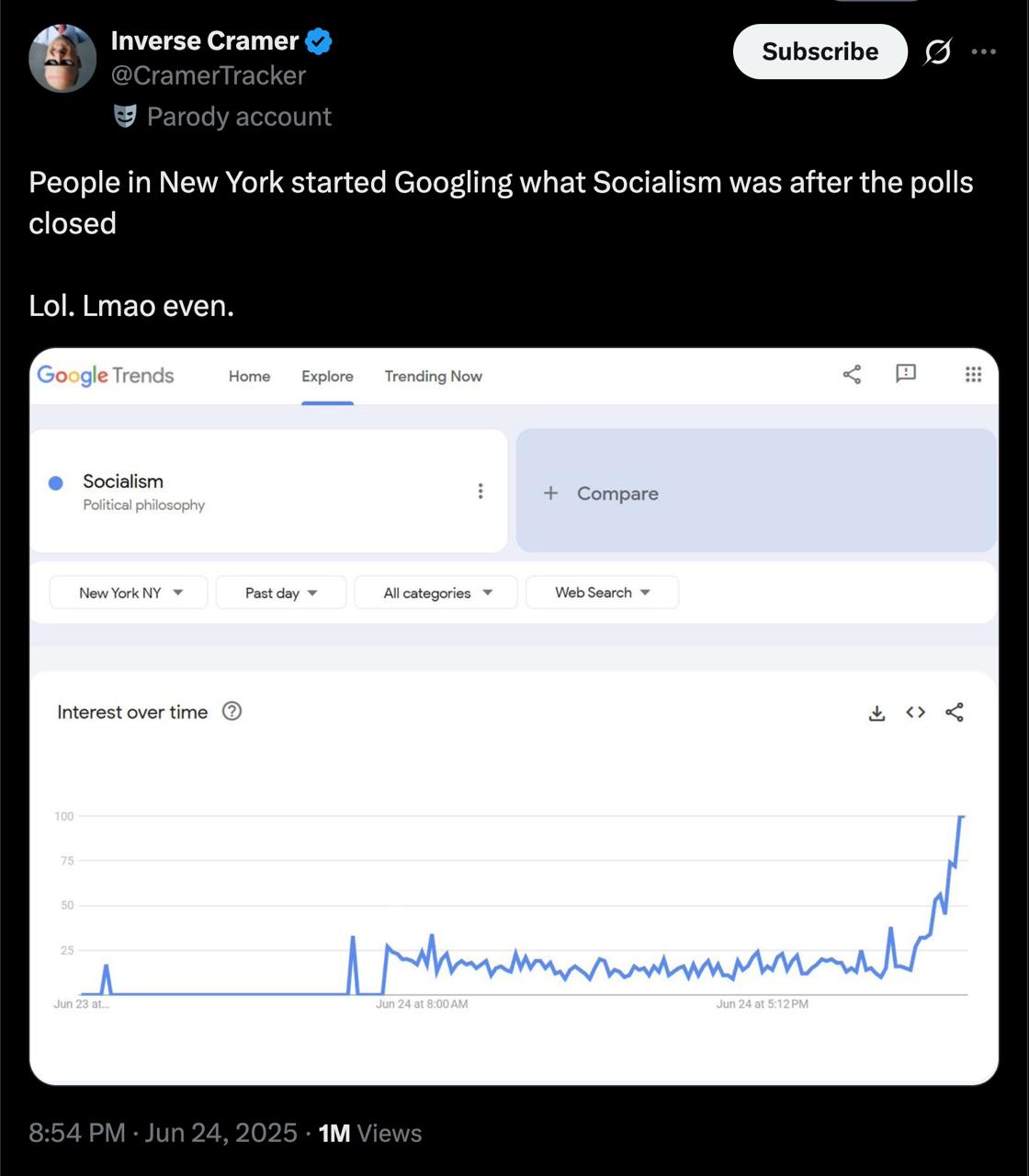Viewport: 1029px width, 1176px height.
Task: Open Socialism term three-dot menu
Action: coord(480,492)
